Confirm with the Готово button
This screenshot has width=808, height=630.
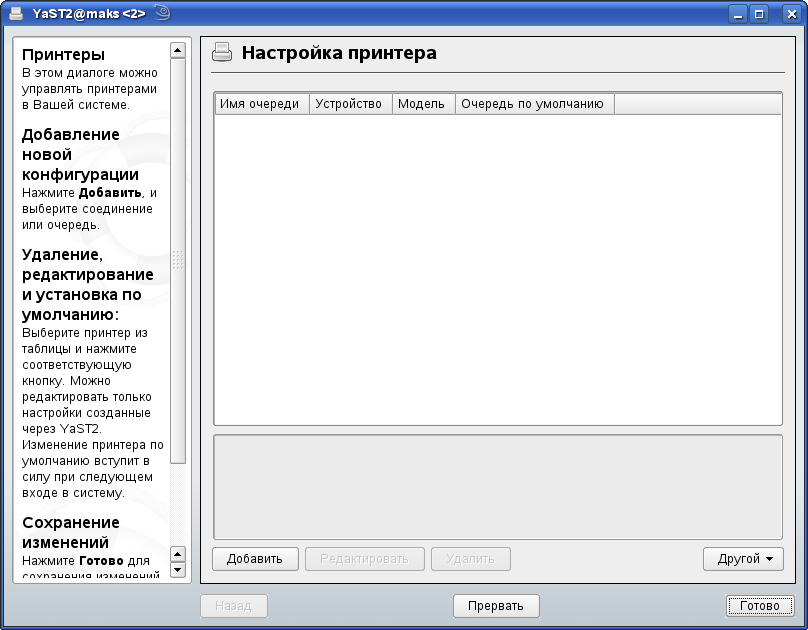[x=759, y=606]
